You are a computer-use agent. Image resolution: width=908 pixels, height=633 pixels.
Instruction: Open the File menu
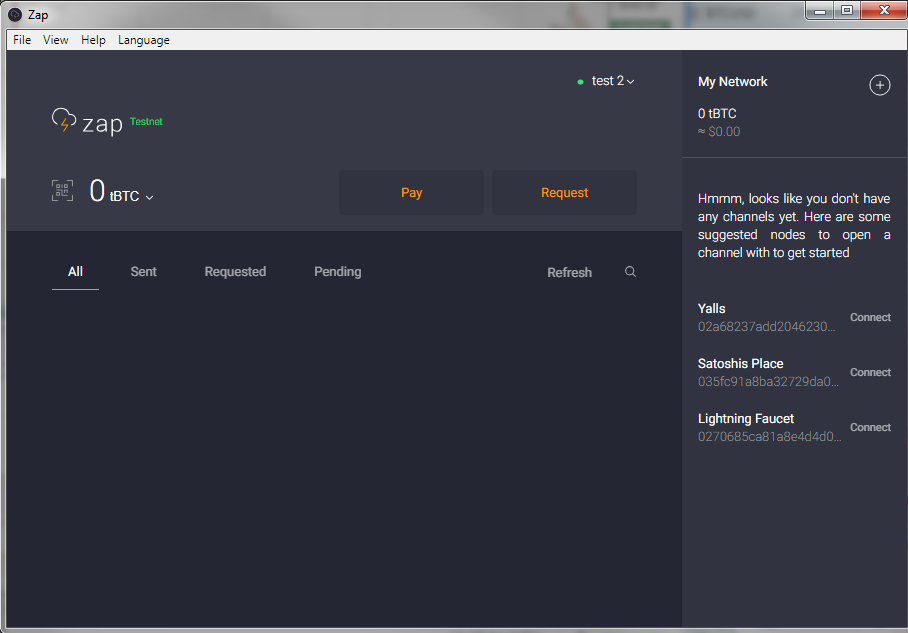tap(22, 40)
